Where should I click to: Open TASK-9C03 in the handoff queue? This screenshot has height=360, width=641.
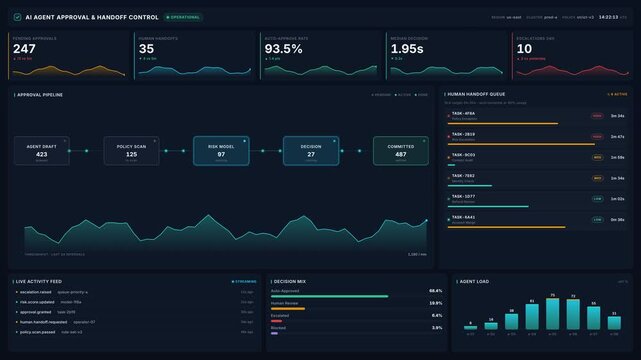(x=536, y=159)
